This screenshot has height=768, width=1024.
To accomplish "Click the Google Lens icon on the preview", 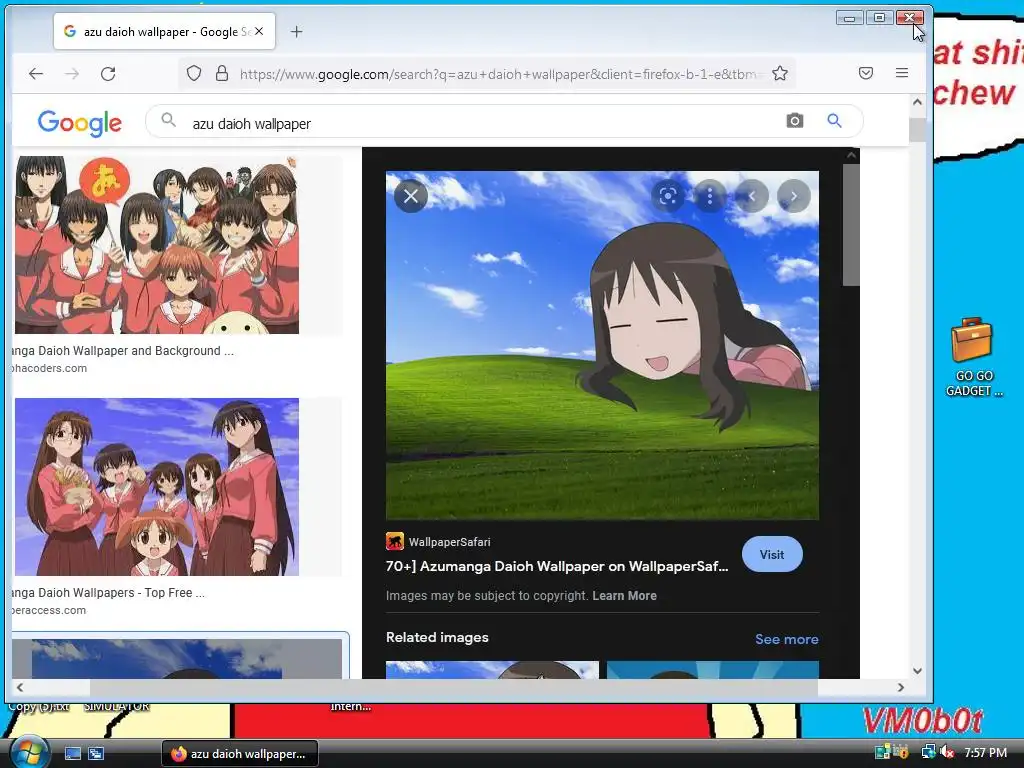I will [x=668, y=196].
